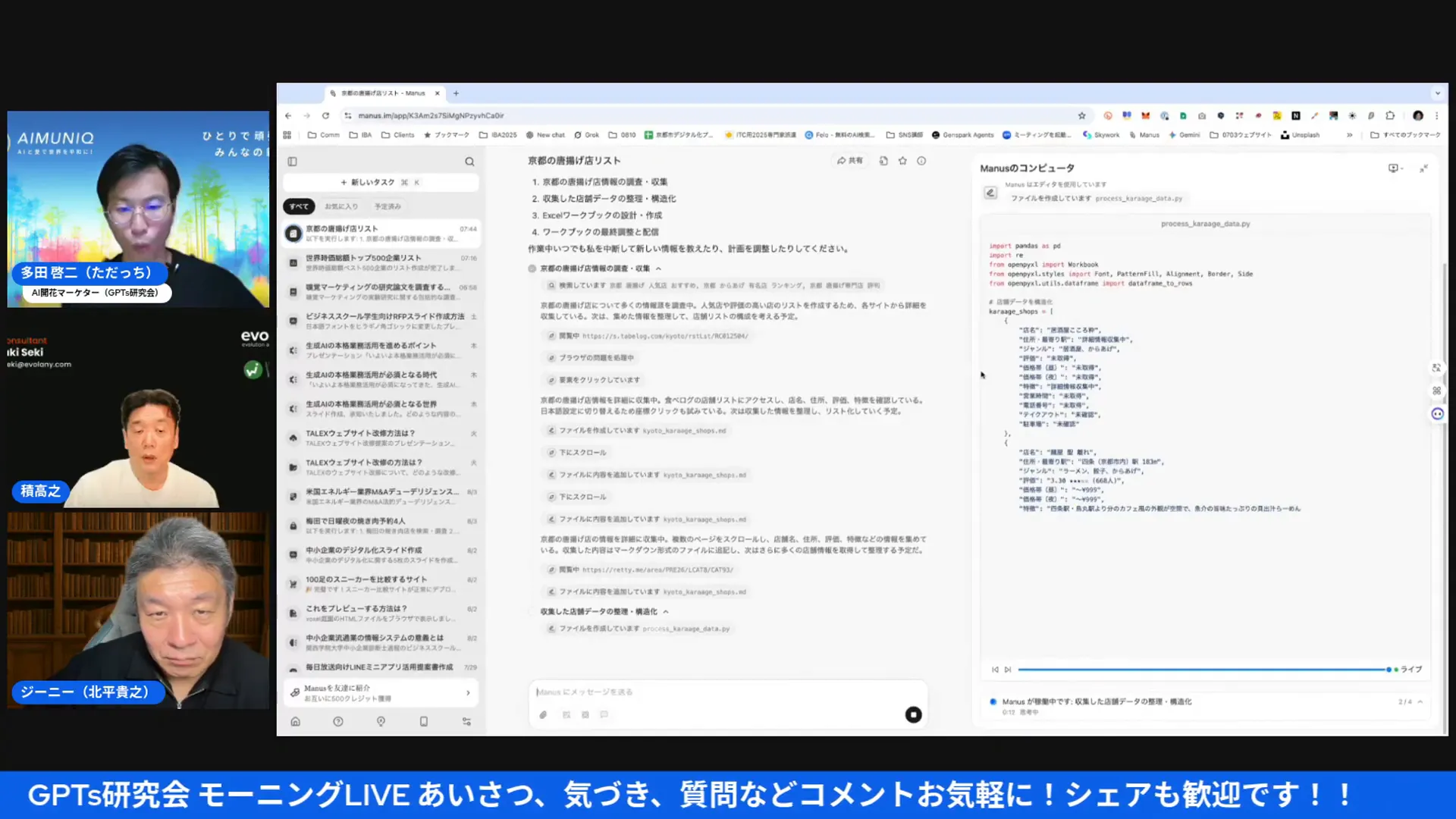Open a new browser tab
Viewport: 1456px width, 819px height.
tap(456, 93)
